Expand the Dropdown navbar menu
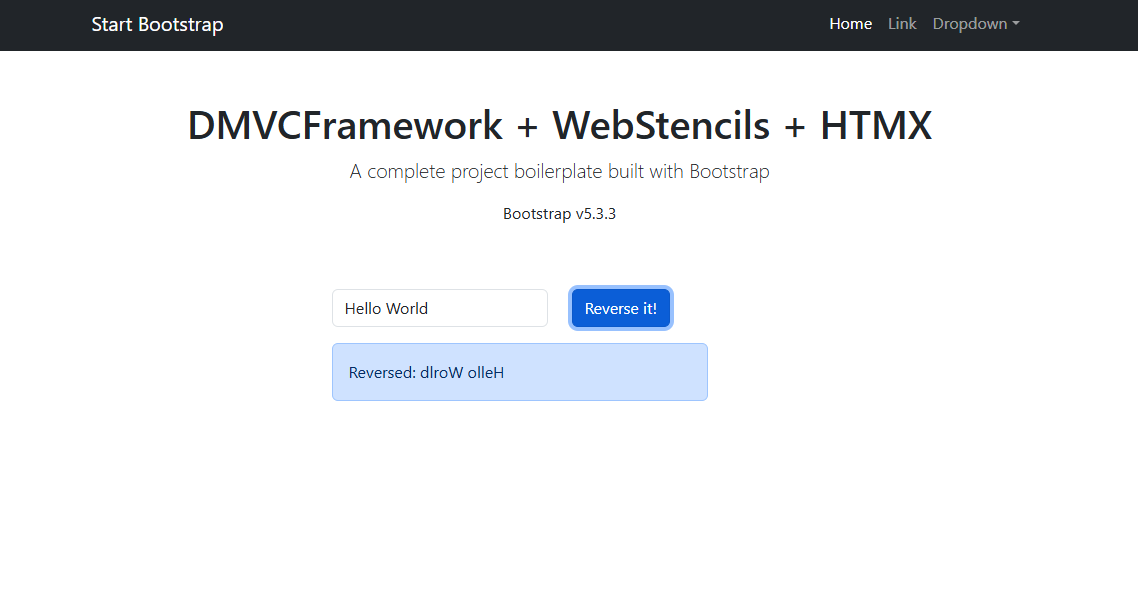This screenshot has width=1138, height=596. tap(970, 24)
